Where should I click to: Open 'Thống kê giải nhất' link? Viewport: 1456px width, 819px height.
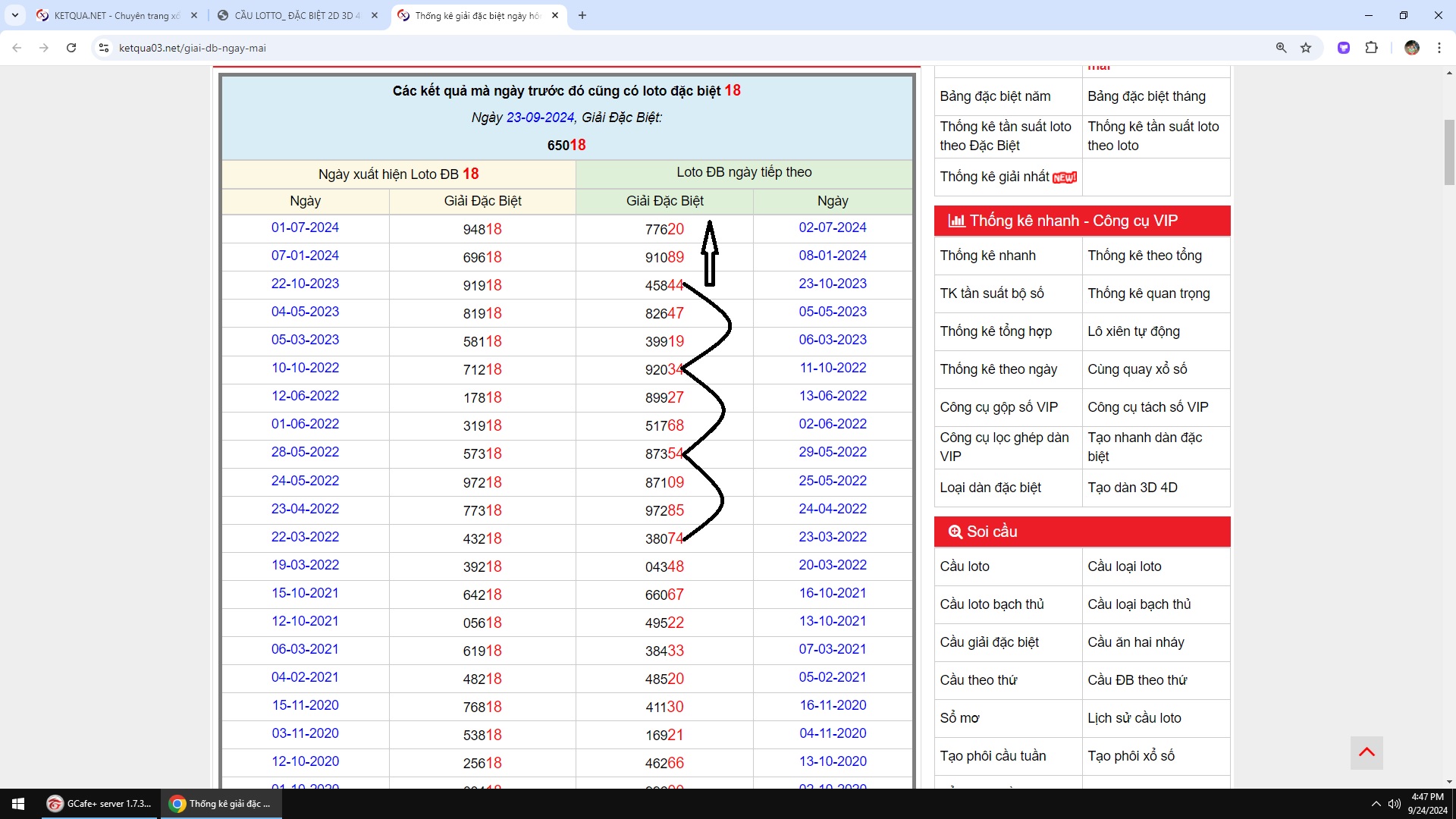994,177
